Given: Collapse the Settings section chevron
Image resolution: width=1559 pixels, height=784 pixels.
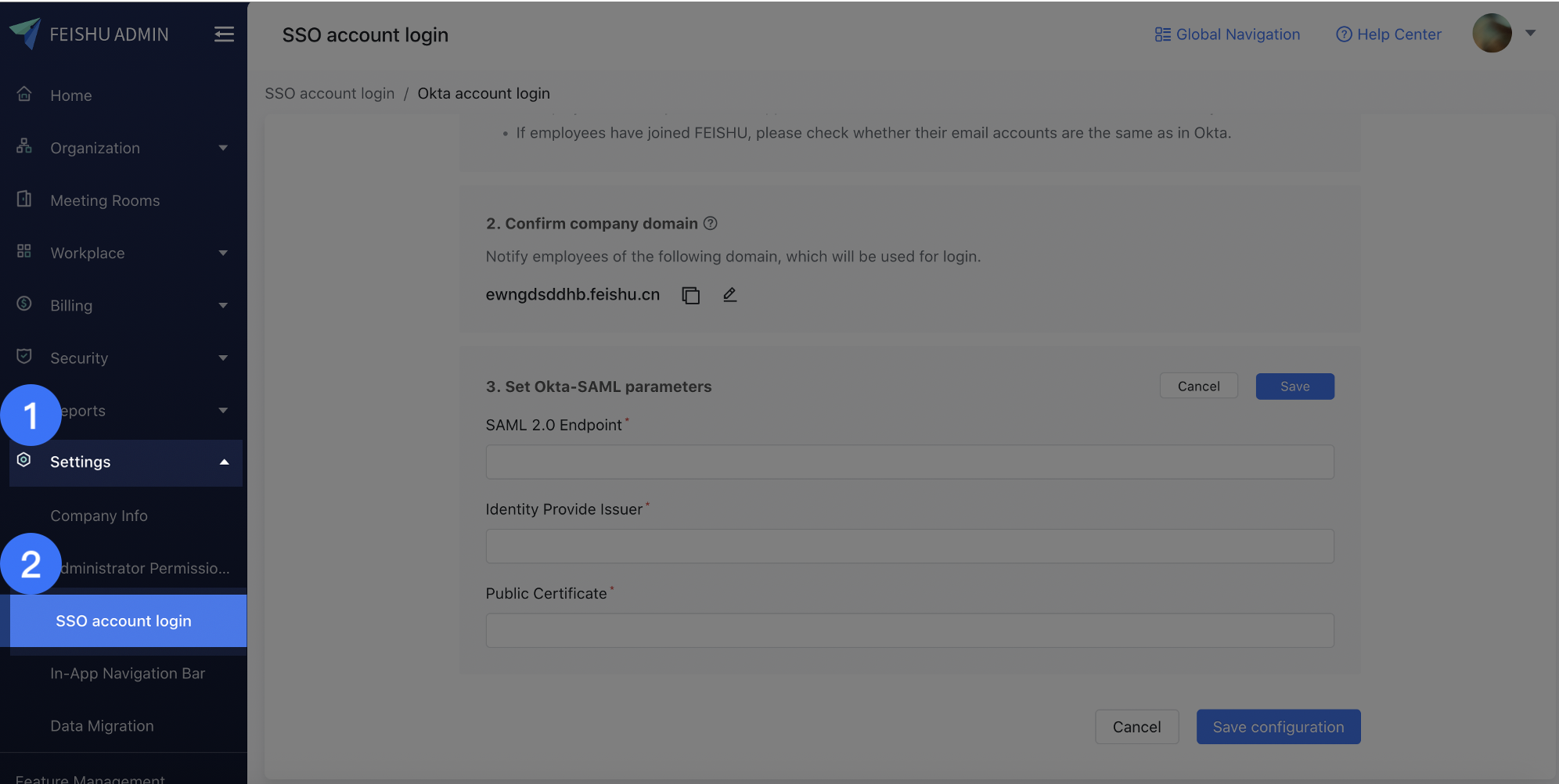Looking at the screenshot, I should [x=224, y=462].
